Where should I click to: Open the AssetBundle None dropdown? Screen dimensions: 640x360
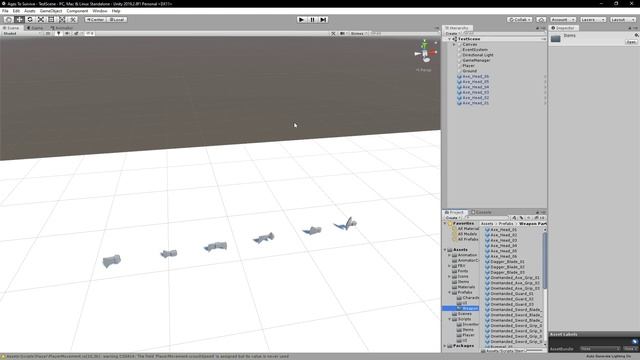click(600, 349)
